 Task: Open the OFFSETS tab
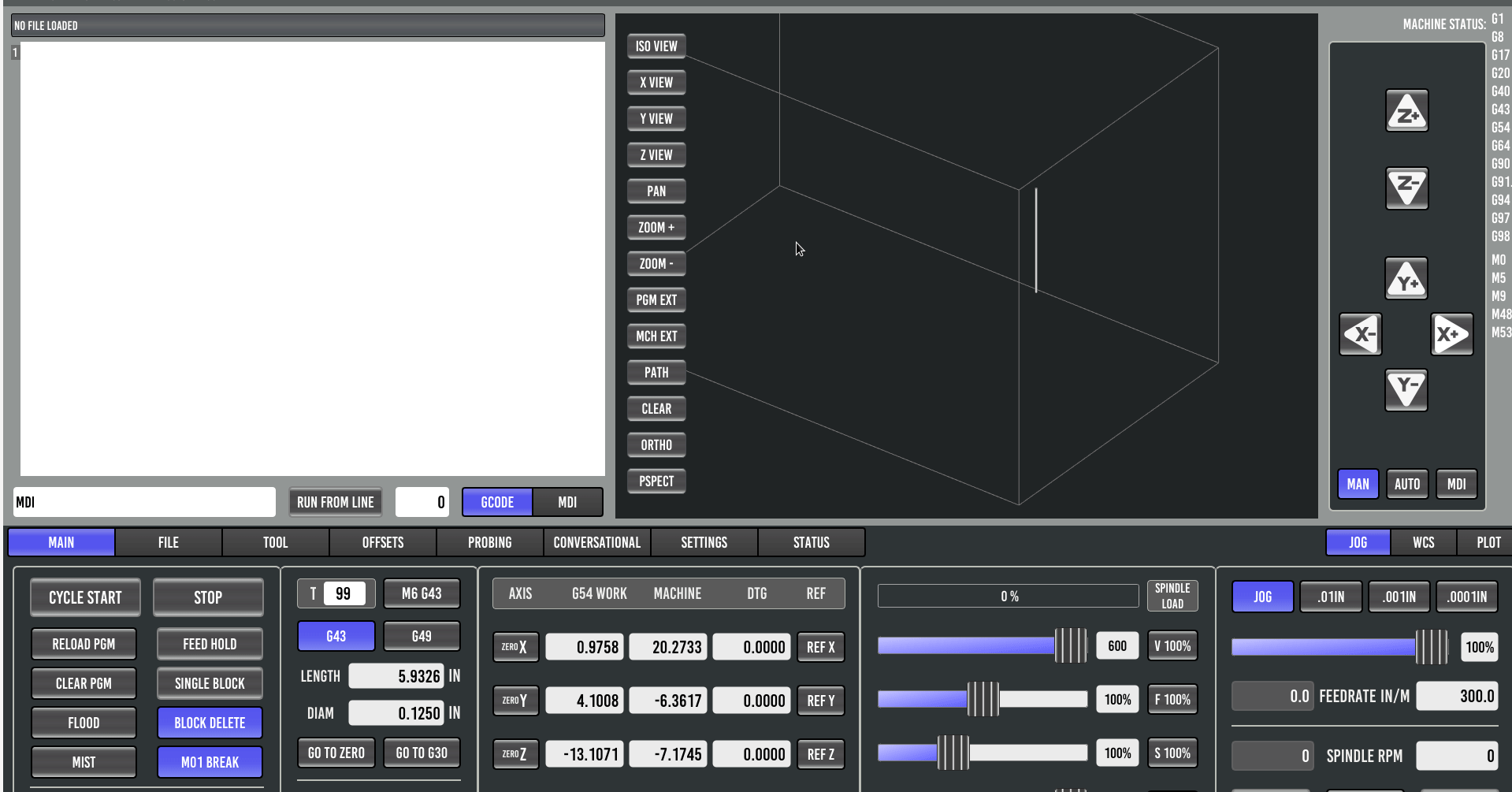(383, 542)
